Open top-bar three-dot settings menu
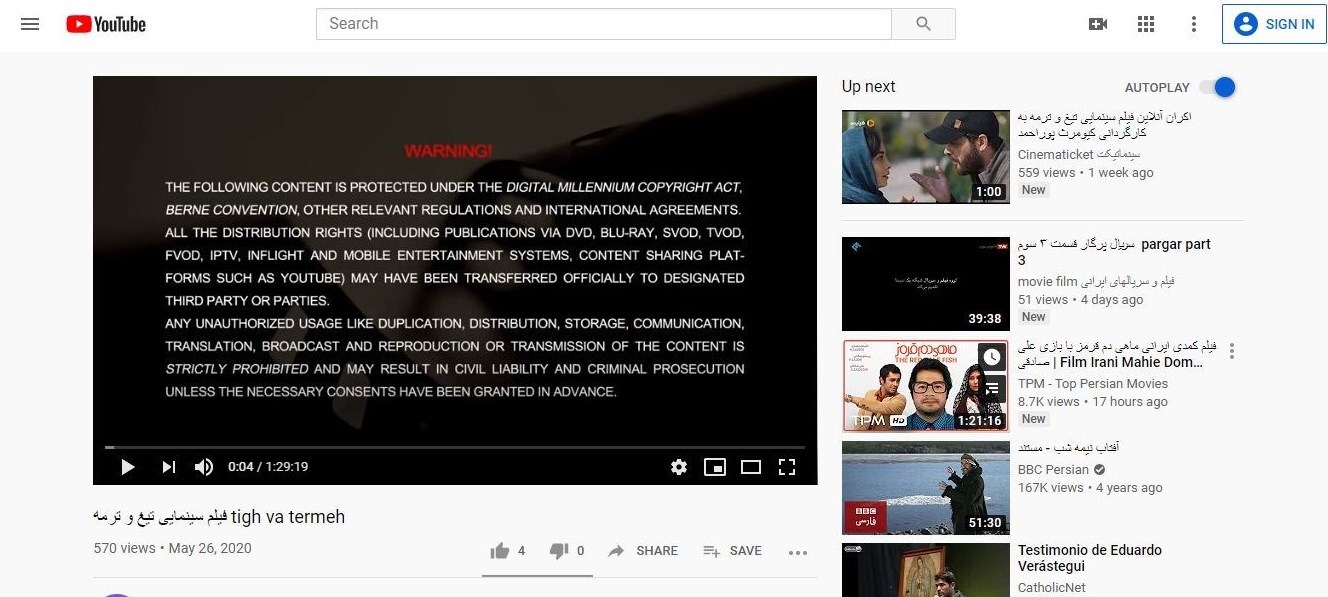The height and width of the screenshot is (597, 1328). tap(1193, 24)
